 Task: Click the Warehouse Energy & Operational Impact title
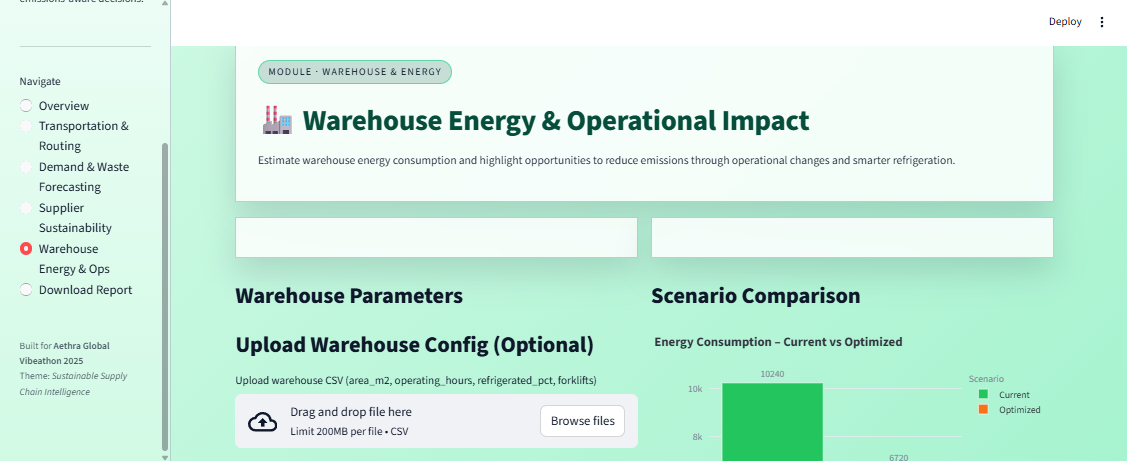tap(556, 121)
